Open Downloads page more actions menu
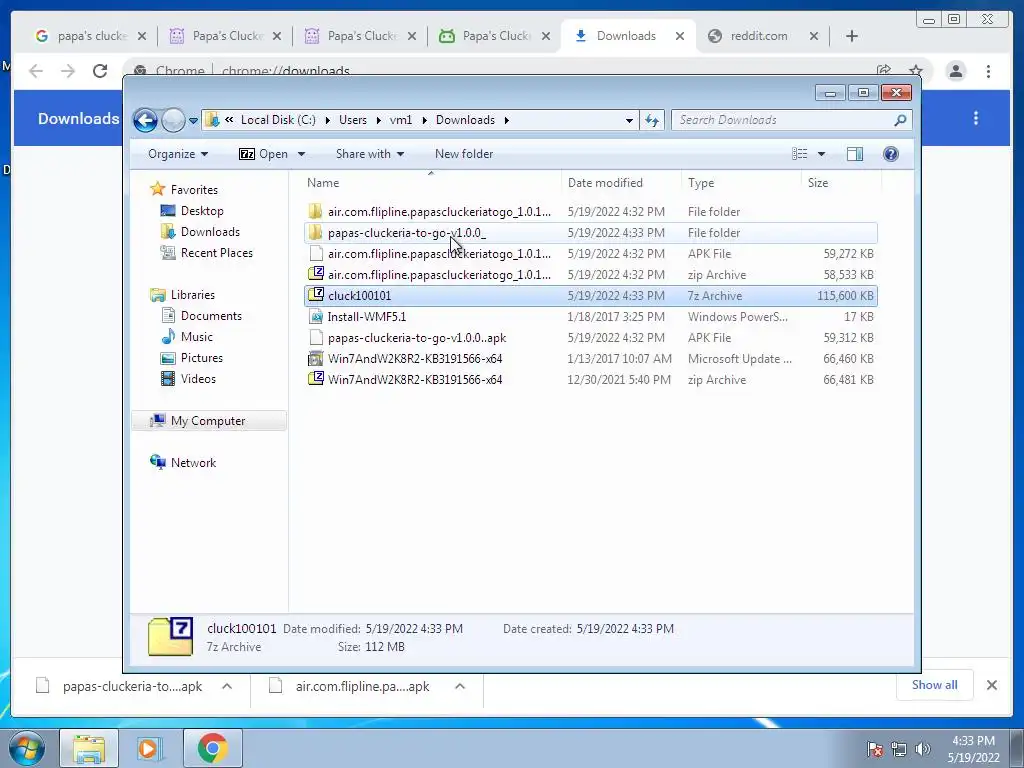 pos(976,118)
